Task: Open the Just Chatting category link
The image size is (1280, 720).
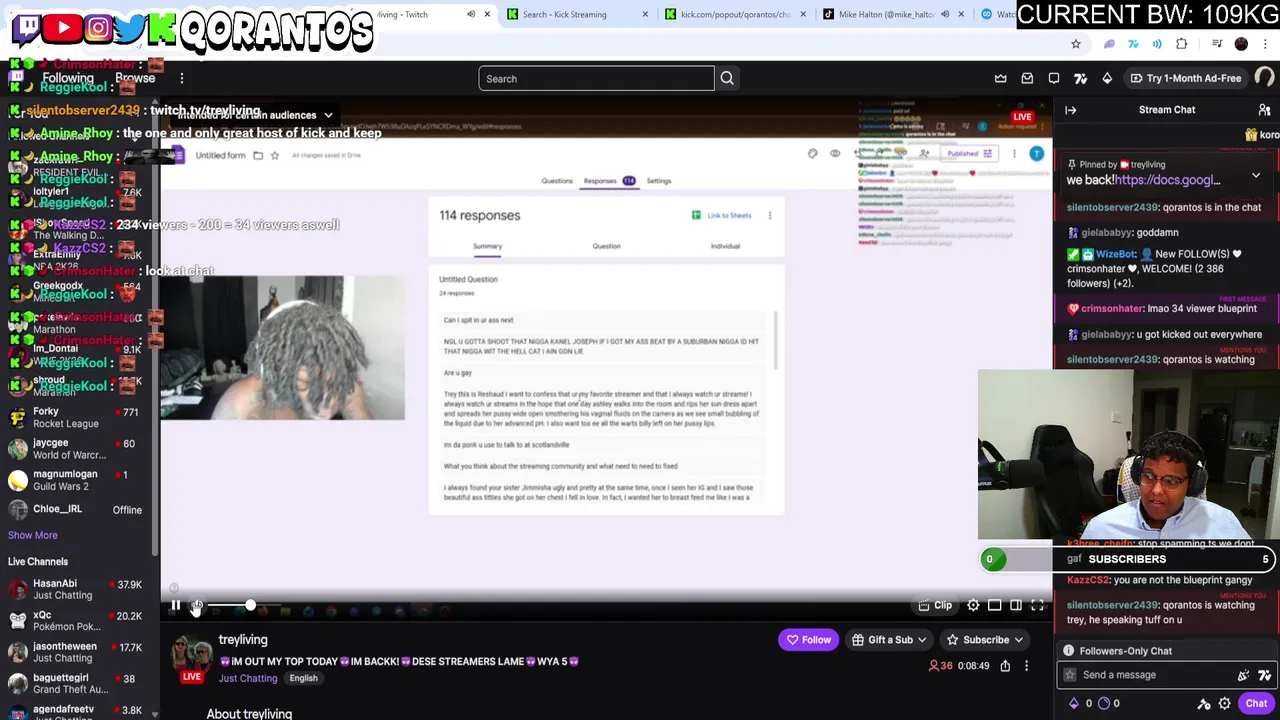Action: click(248, 678)
